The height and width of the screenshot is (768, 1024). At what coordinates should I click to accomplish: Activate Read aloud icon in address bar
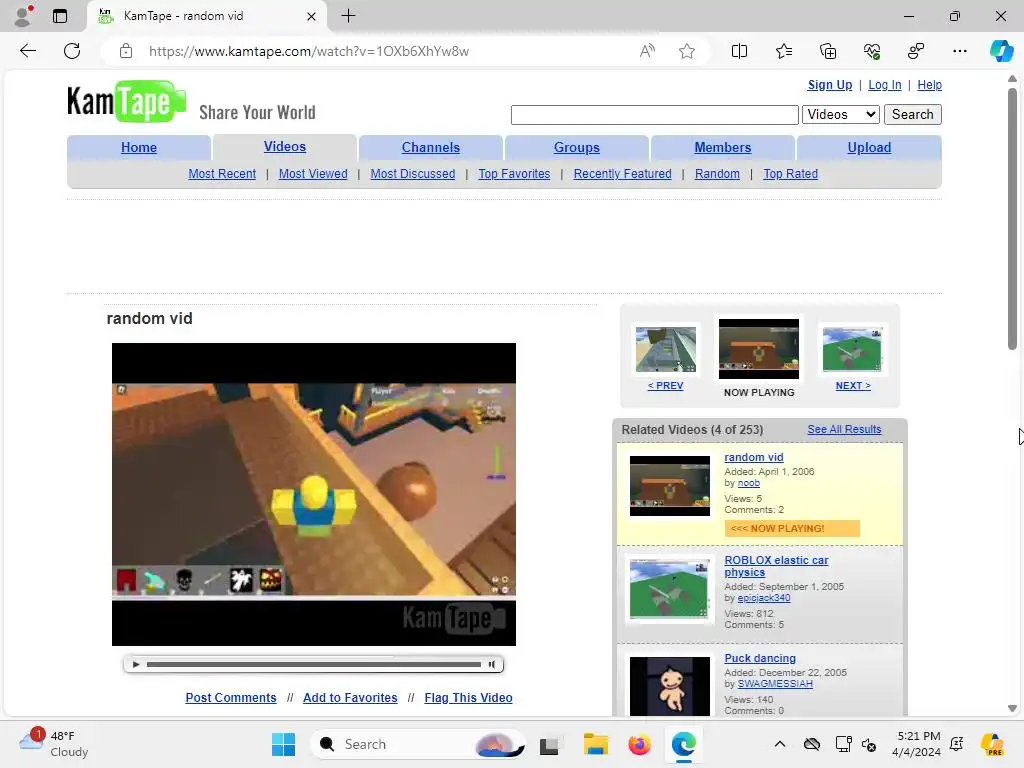coord(647,51)
